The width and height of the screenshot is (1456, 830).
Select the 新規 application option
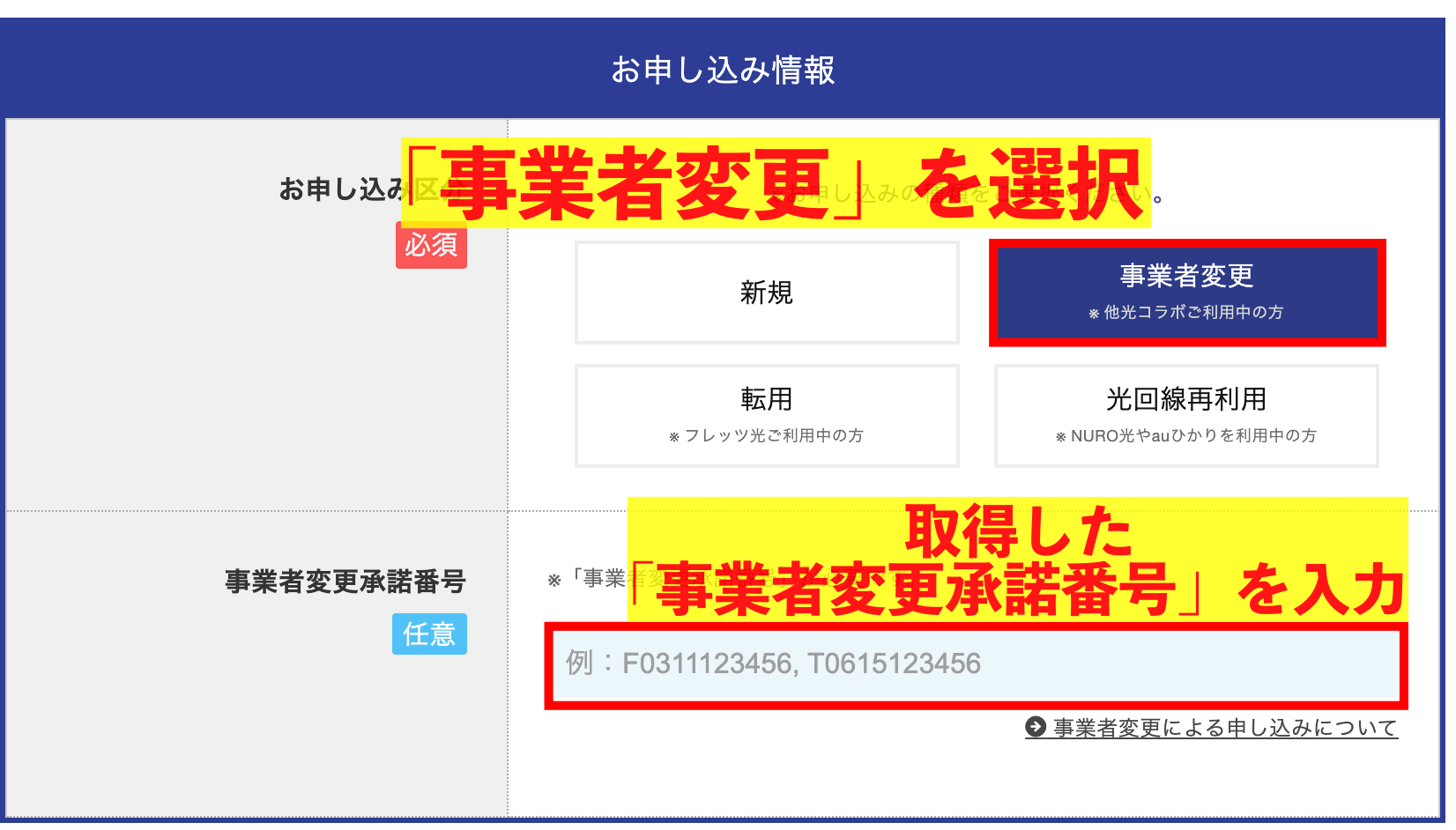pos(766,293)
